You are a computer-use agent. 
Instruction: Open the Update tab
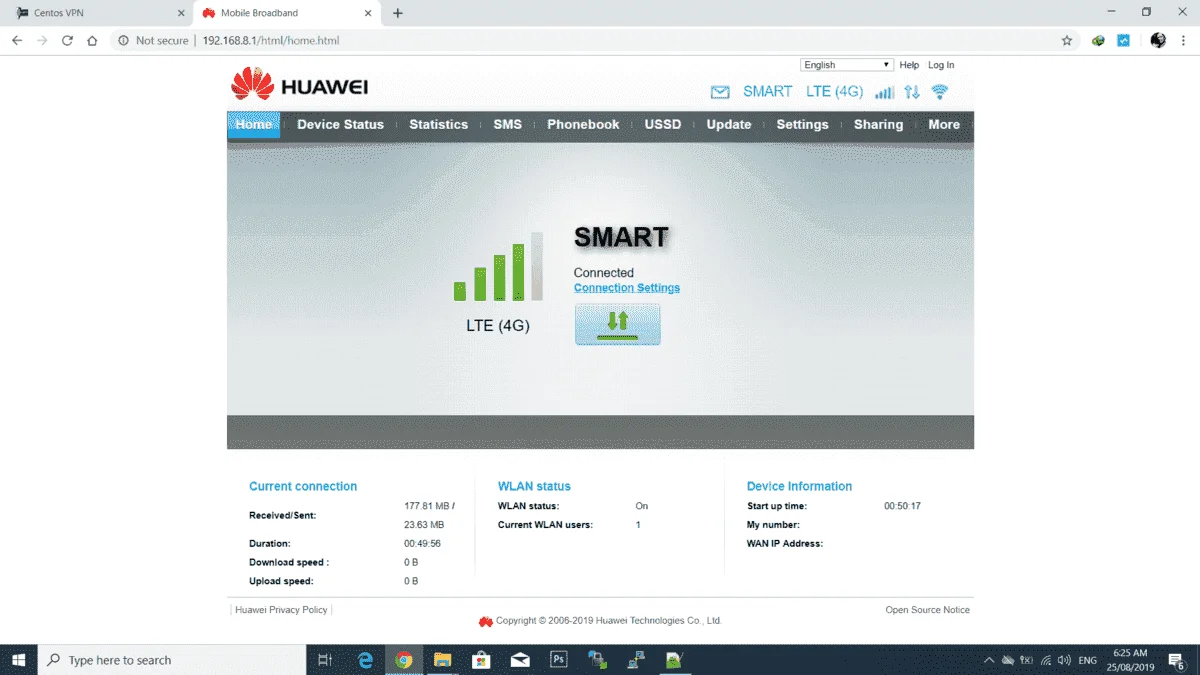729,125
